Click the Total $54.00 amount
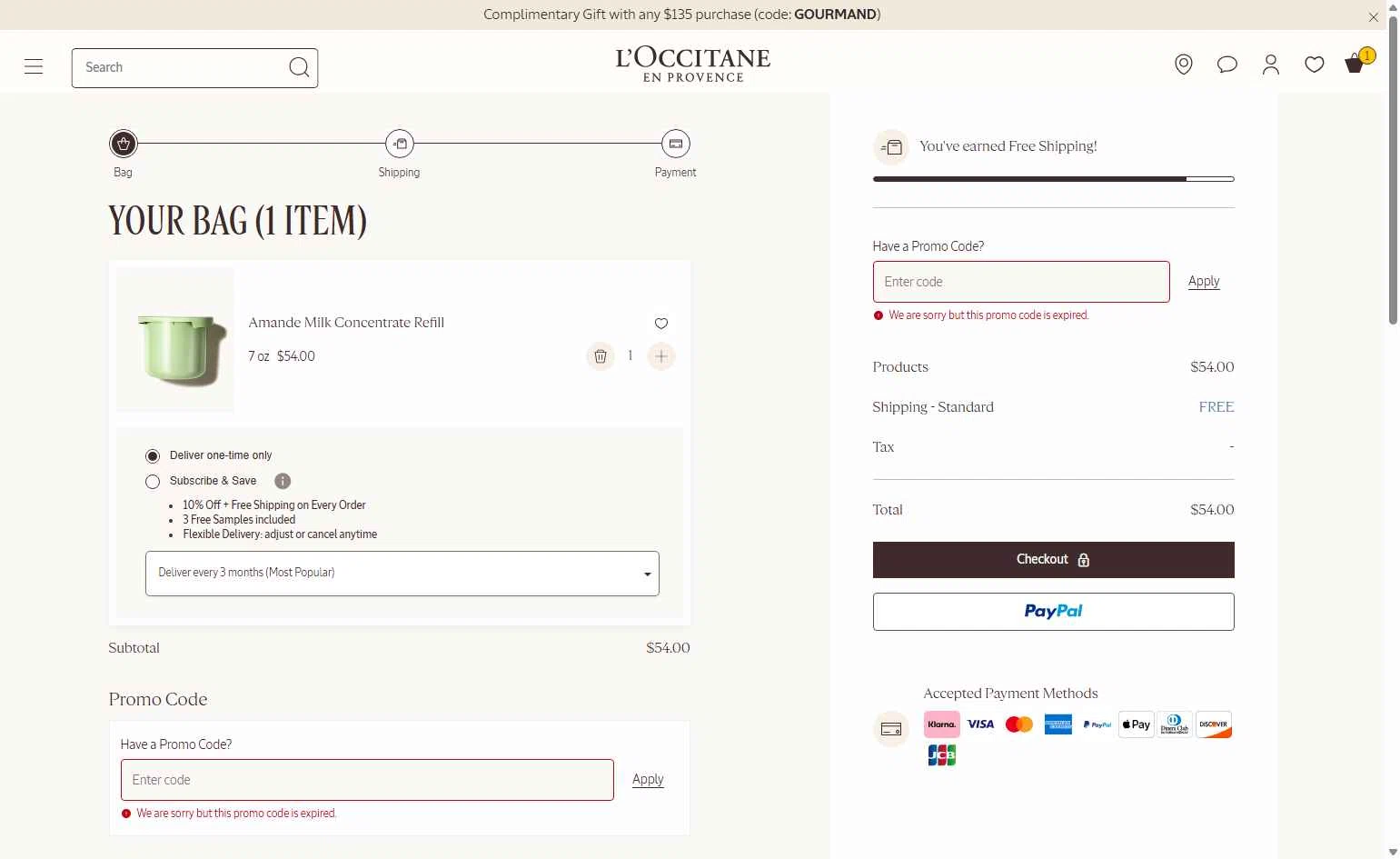 coord(1212,510)
